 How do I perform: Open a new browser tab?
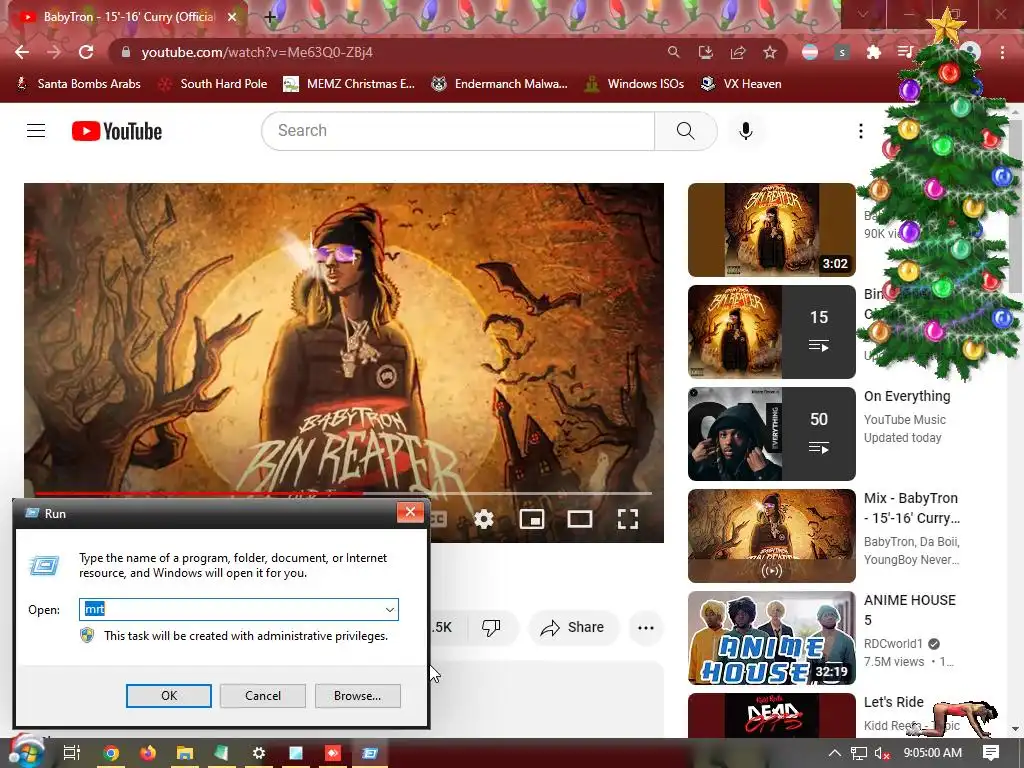pyautogui.click(x=270, y=17)
